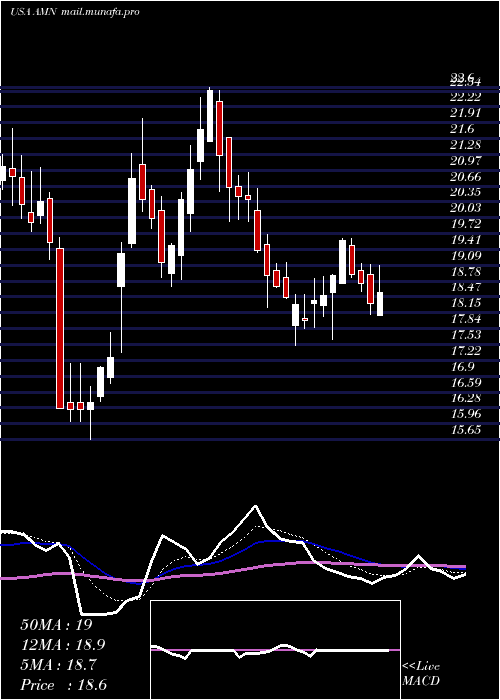Click the 20.66 price axis label
The image size is (500, 700).
click(x=465, y=177)
